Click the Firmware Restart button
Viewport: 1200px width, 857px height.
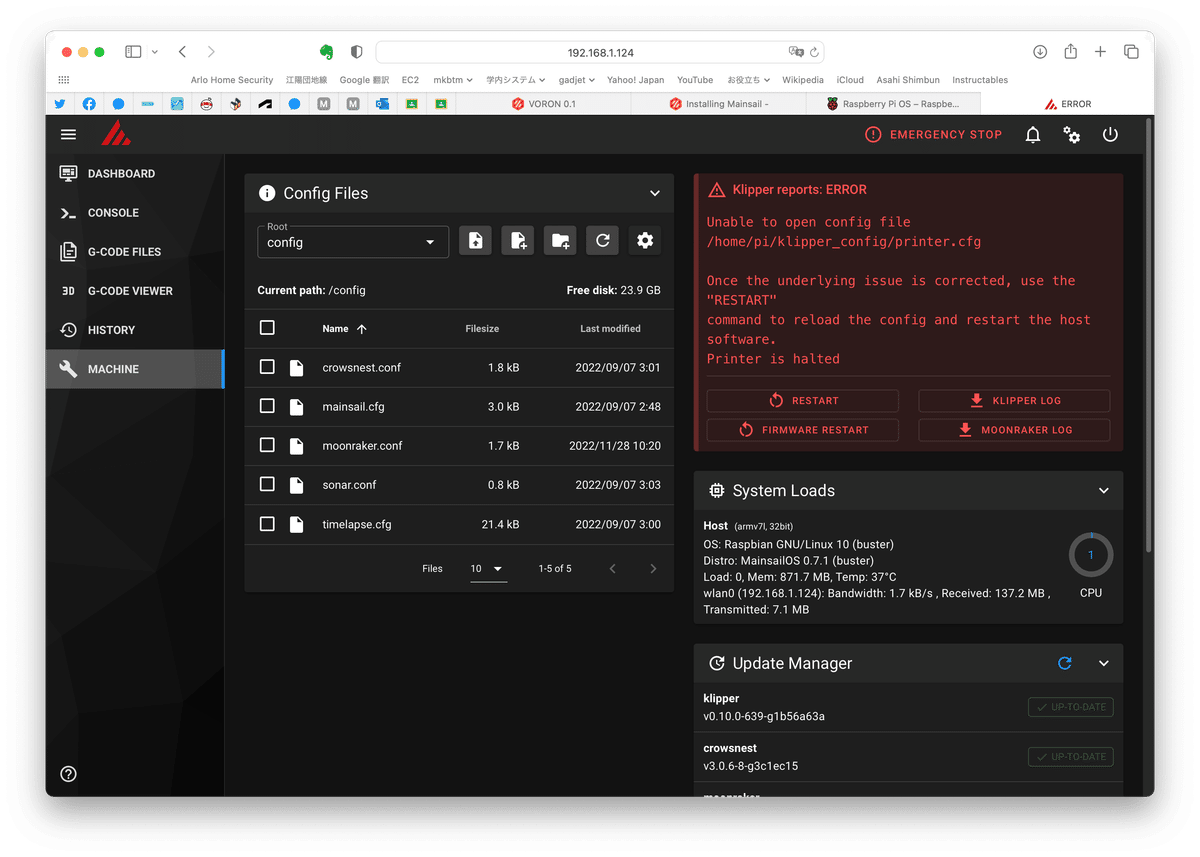tap(803, 430)
